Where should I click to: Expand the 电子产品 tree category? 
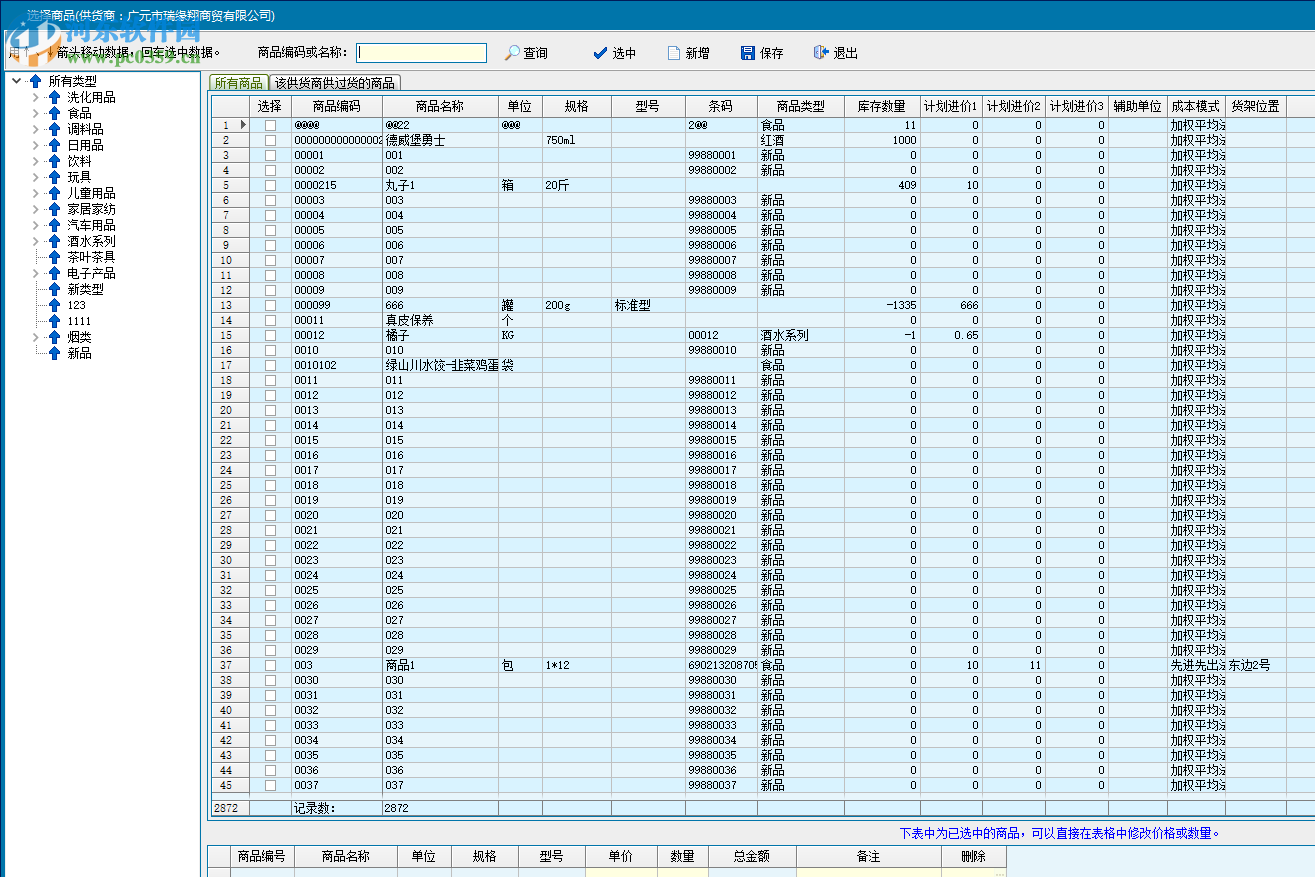(35, 273)
